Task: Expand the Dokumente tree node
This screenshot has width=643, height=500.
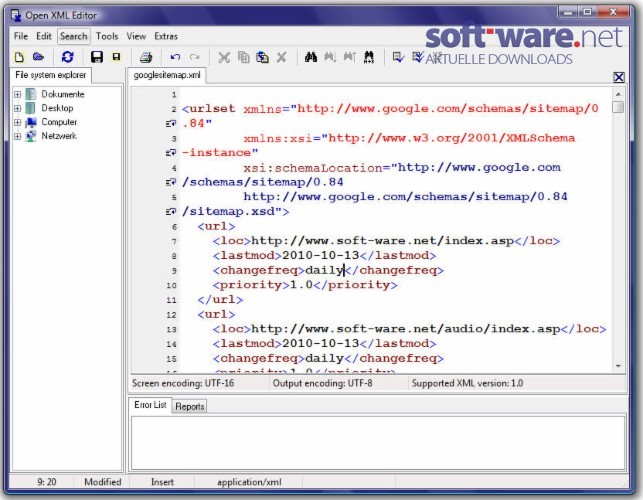Action: point(17,94)
